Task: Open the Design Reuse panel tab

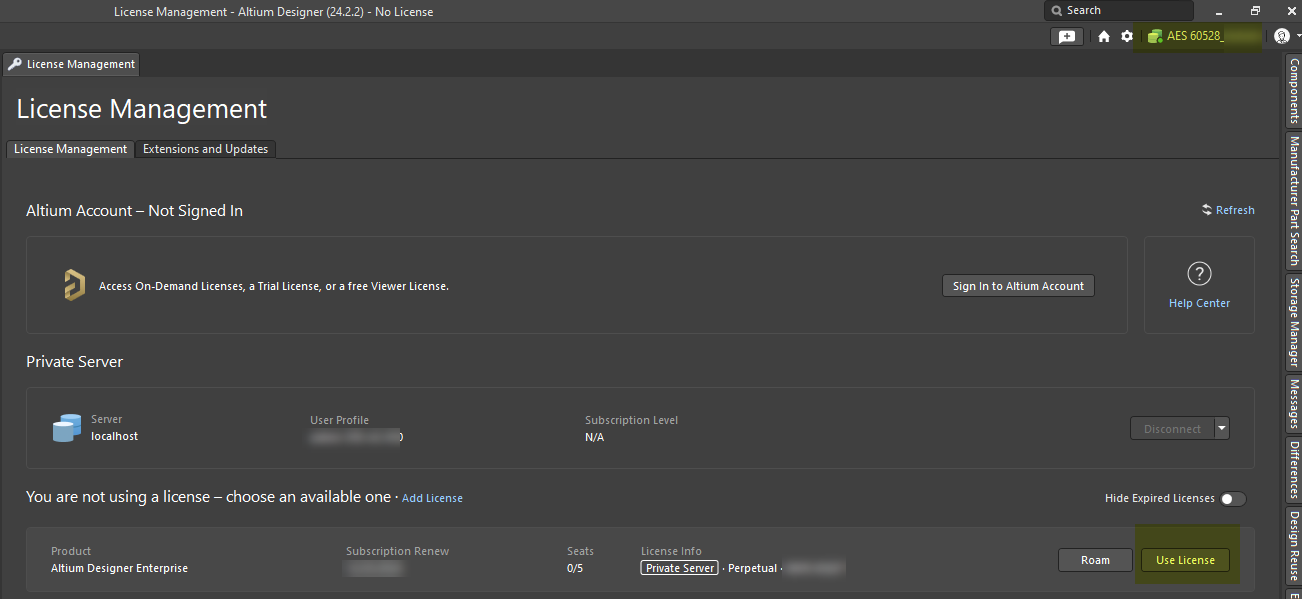Action: tap(1294, 546)
